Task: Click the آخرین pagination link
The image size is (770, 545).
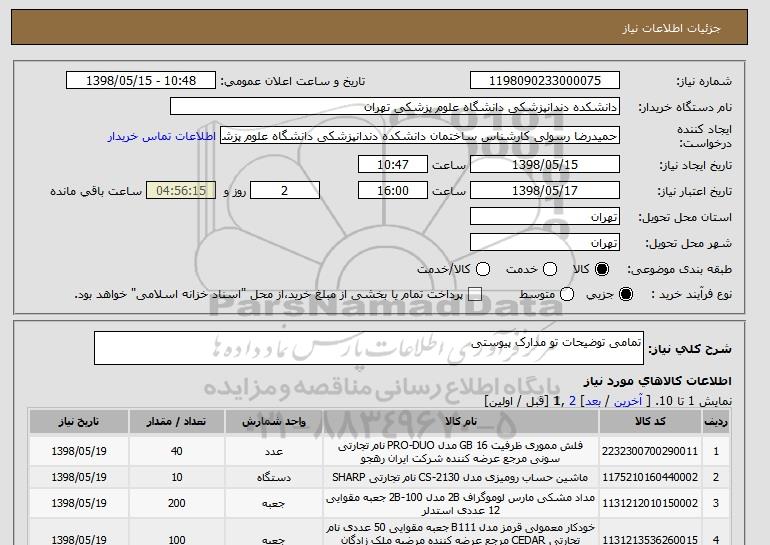Action: coord(628,401)
